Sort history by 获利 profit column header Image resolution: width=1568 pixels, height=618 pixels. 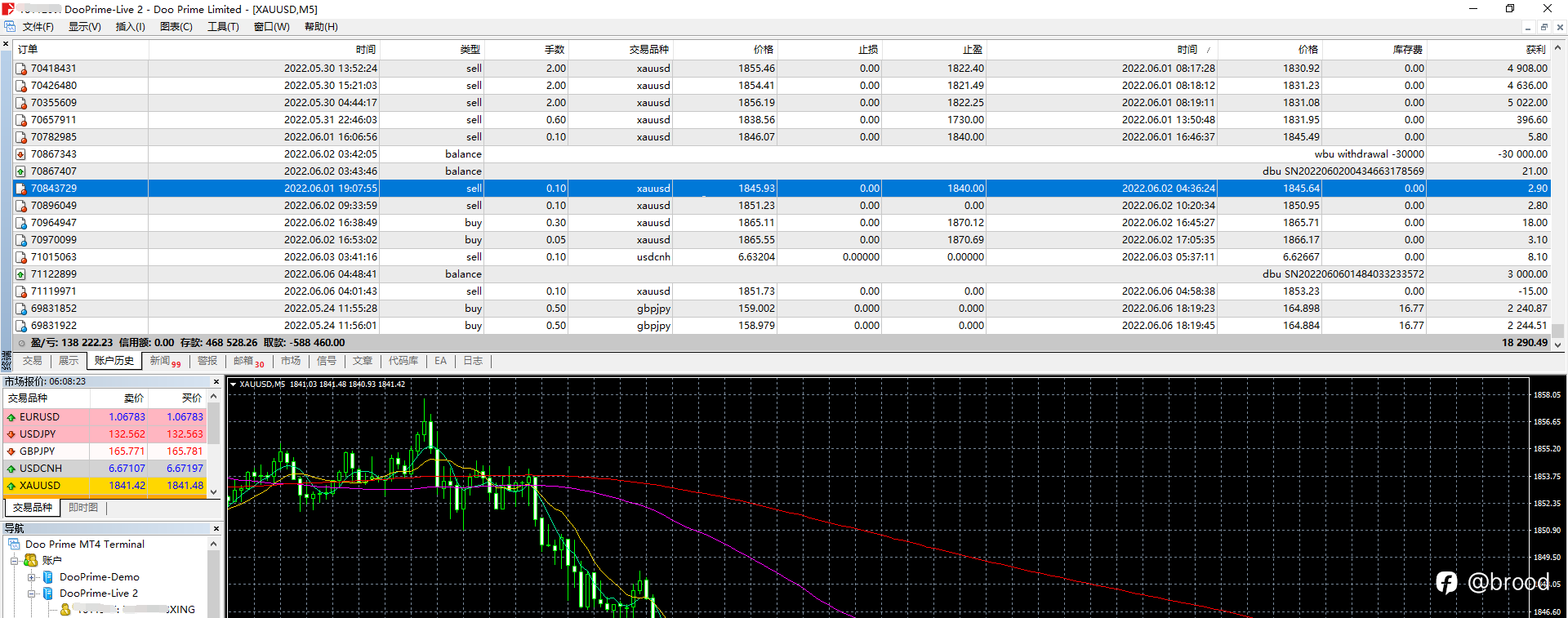click(x=1488, y=50)
